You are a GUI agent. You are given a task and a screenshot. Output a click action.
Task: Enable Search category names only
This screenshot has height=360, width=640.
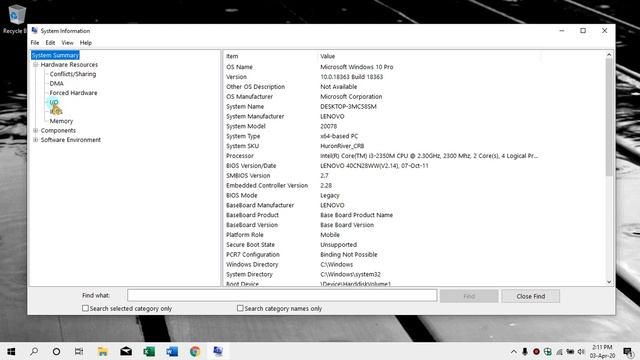click(x=240, y=308)
